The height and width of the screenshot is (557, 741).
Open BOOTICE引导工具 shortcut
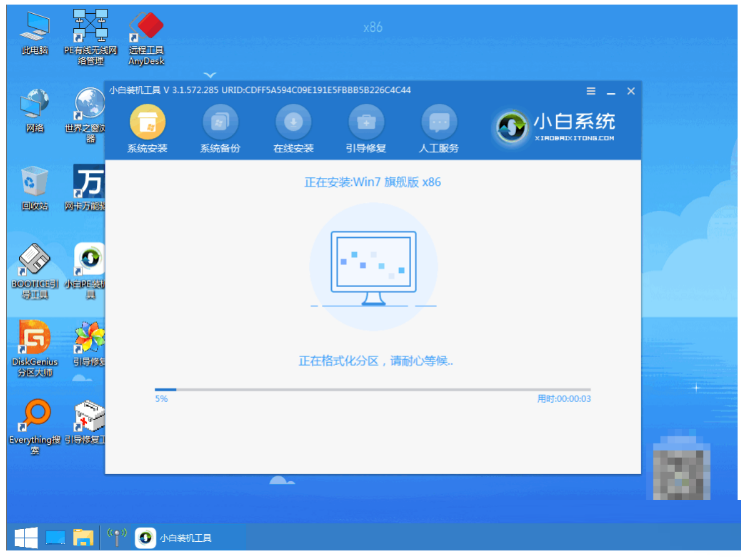pos(34,271)
